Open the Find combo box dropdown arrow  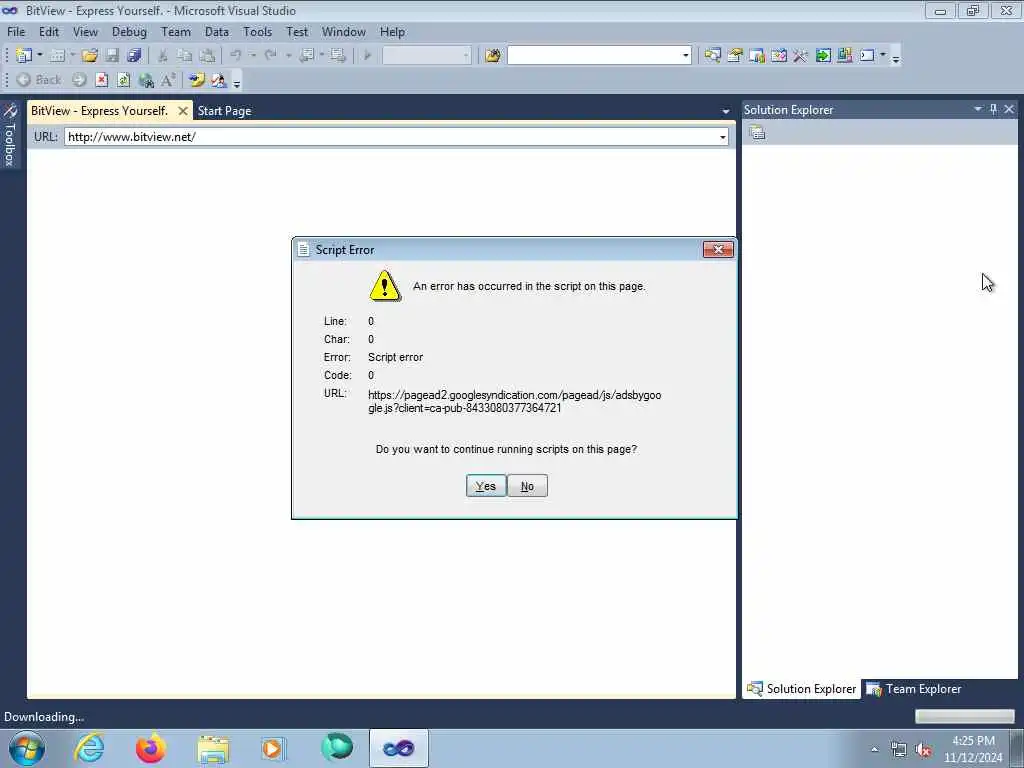686,56
